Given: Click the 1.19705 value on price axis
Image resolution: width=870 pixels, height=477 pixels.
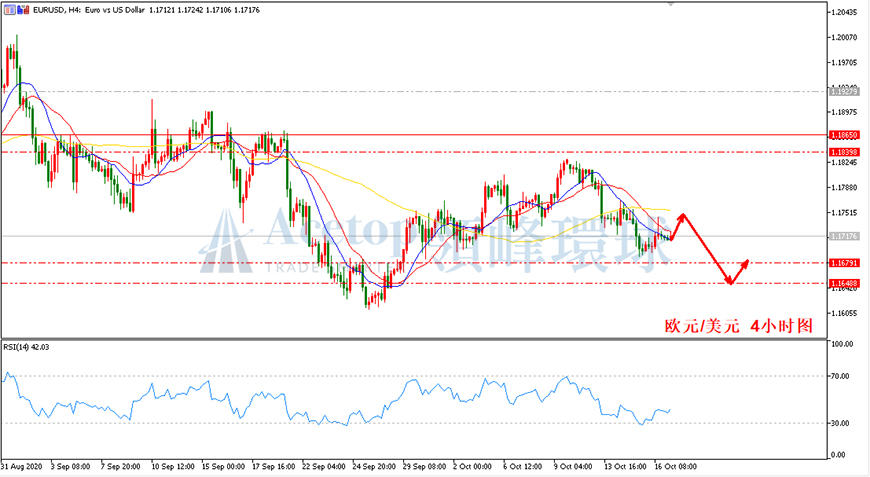Looking at the screenshot, I should [844, 62].
